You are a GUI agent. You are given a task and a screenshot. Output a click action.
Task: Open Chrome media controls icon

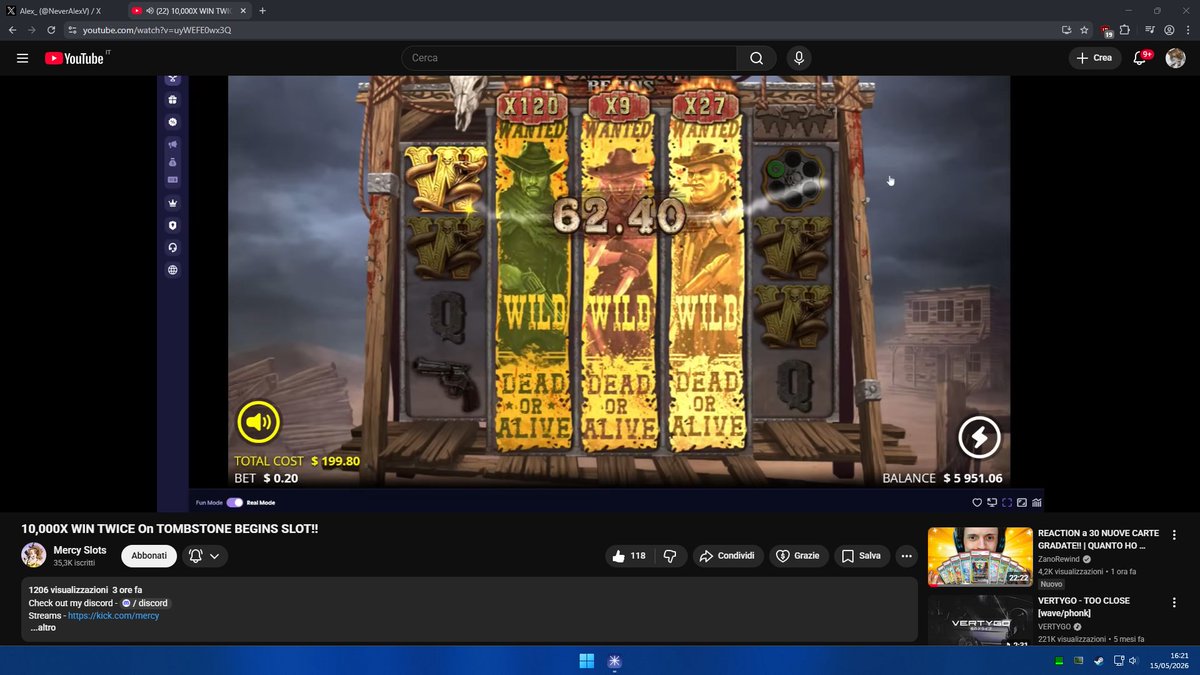pos(1150,30)
